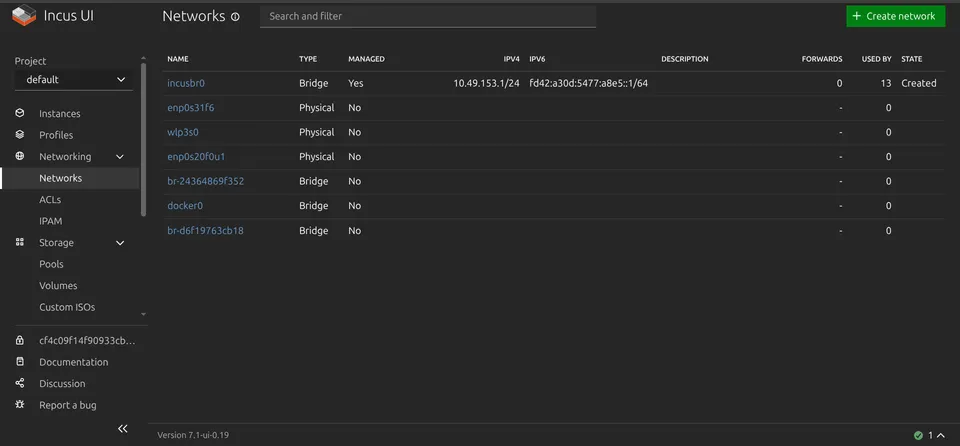Viewport: 960px width, 446px height.
Task: Click the Report a bug link
Action: 67,405
